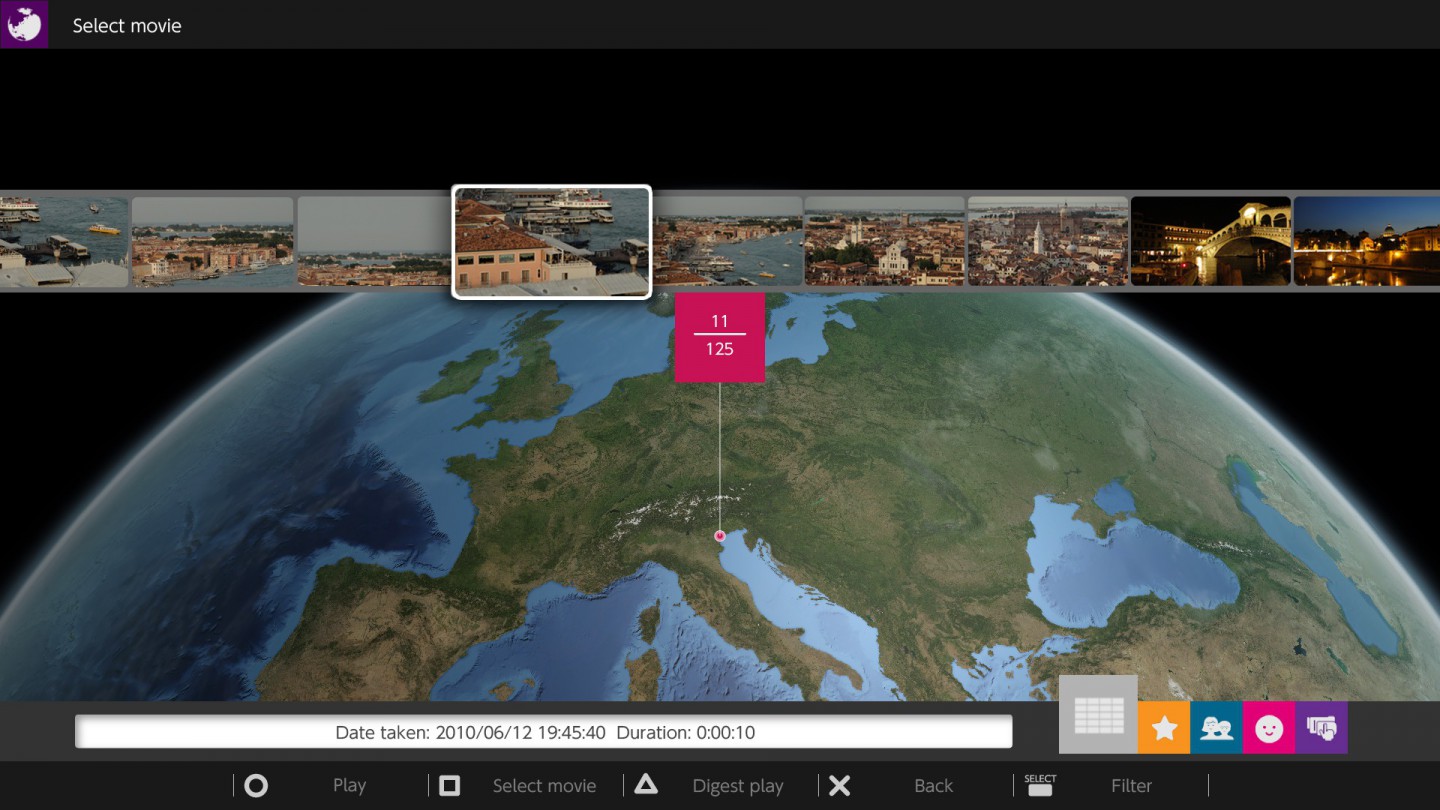Image resolution: width=1440 pixels, height=810 pixels.
Task: Select the illuminated Rialto Bridge night thumbnail
Action: pos(1210,241)
